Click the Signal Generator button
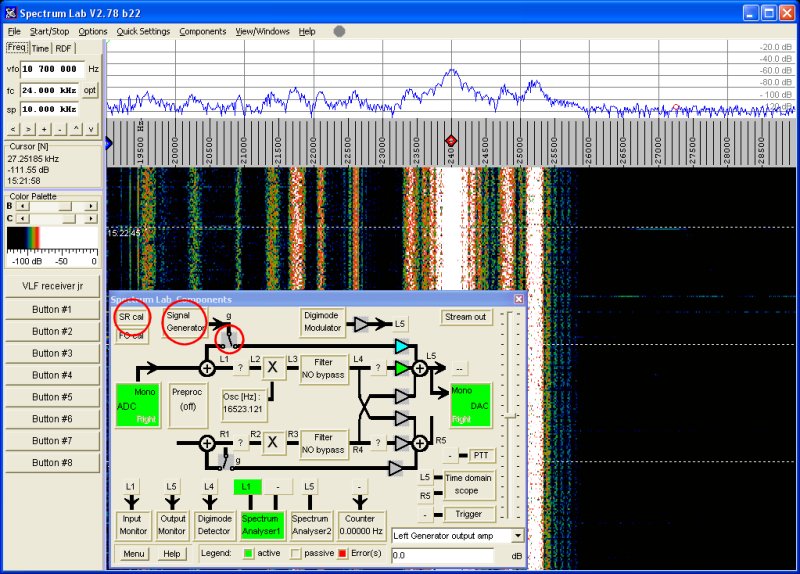 [x=185, y=322]
